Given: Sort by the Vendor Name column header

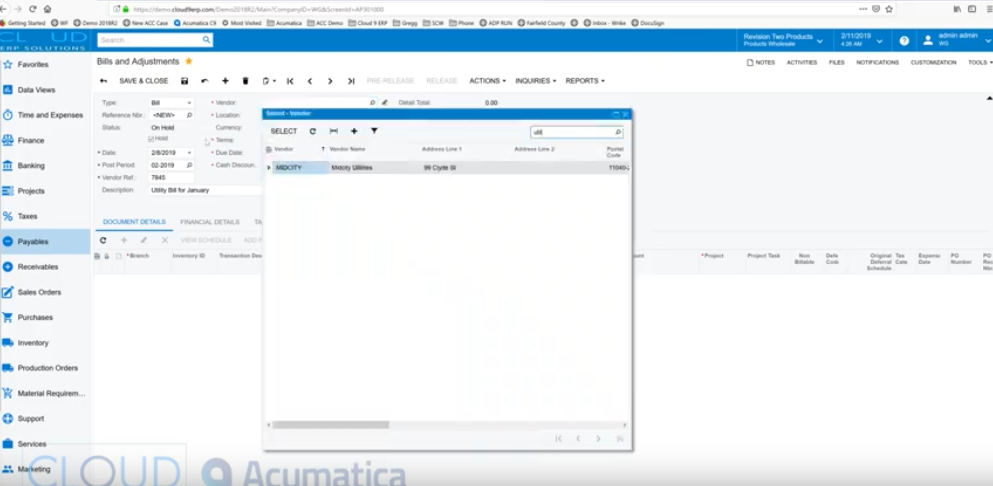Looking at the screenshot, I should 347,149.
